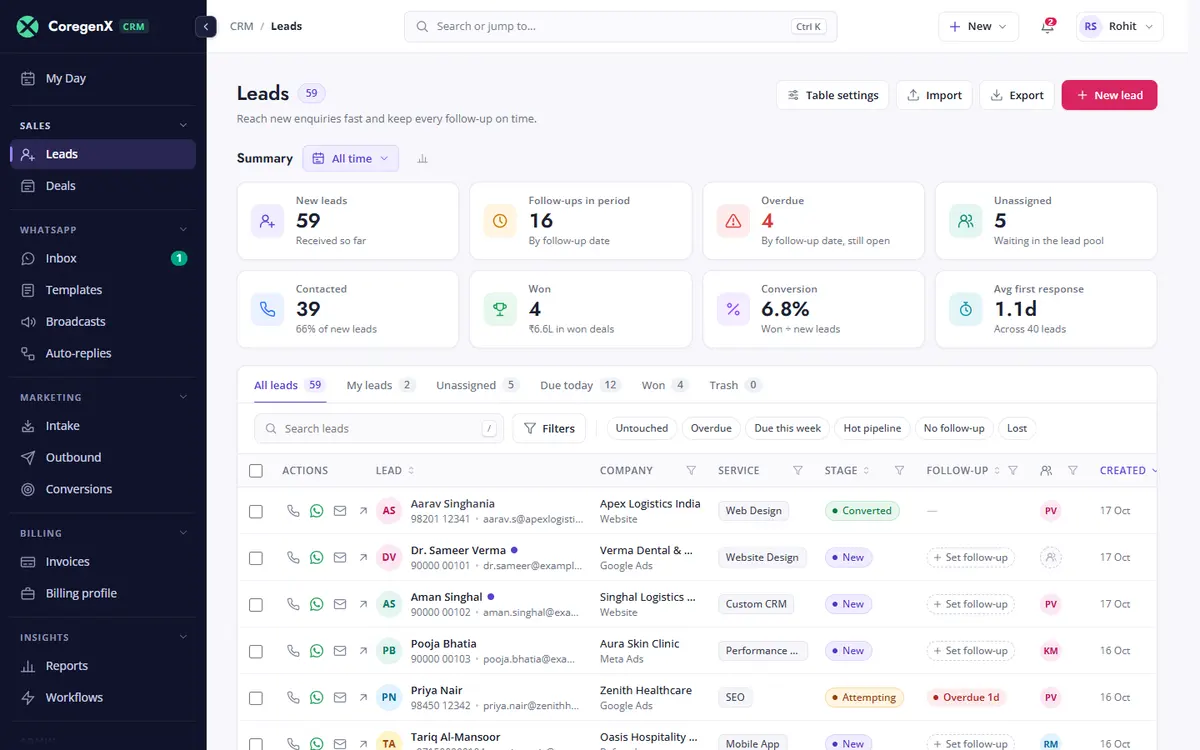Select the Aman Singhal row checkbox
The image size is (1200, 750).
256,604
